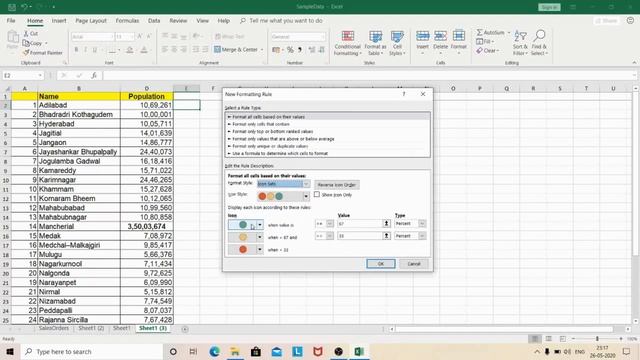This screenshot has height=360, width=640.
Task: Switch to the Formulas tab
Action: [x=127, y=21]
